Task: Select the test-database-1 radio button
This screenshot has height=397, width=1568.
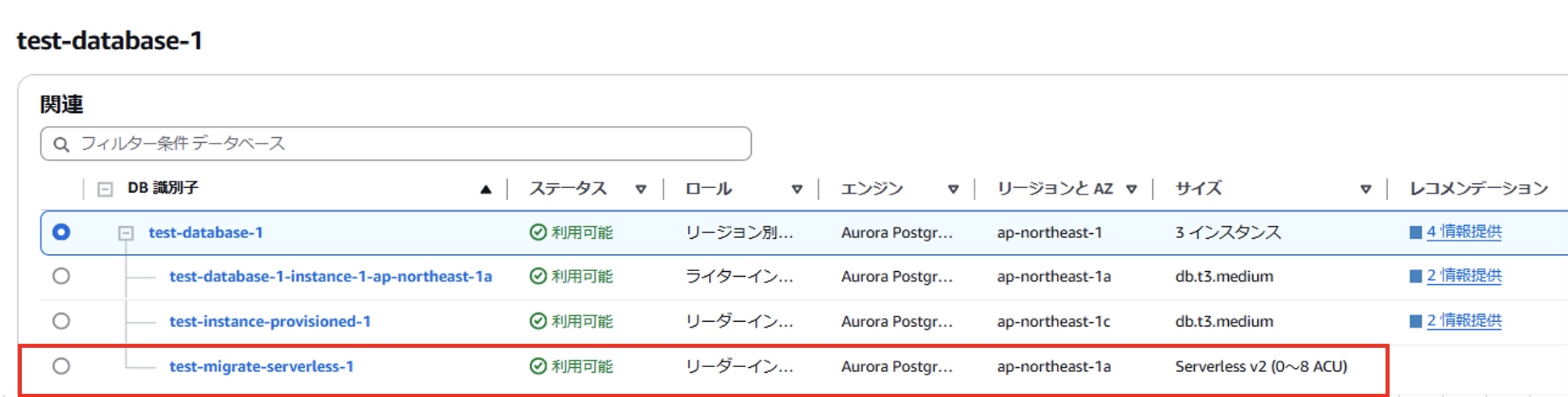Action: click(x=61, y=232)
